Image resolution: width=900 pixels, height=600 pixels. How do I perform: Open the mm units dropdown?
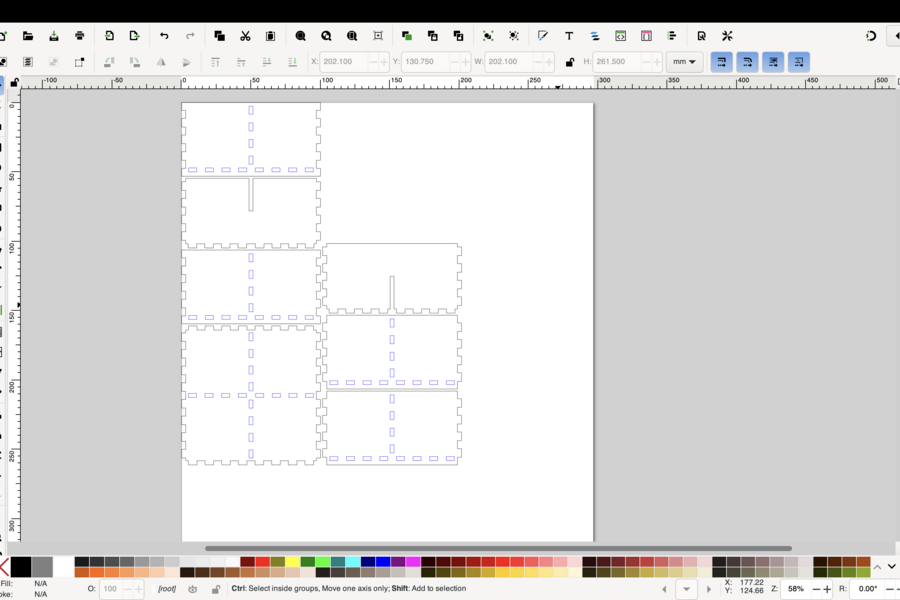684,62
